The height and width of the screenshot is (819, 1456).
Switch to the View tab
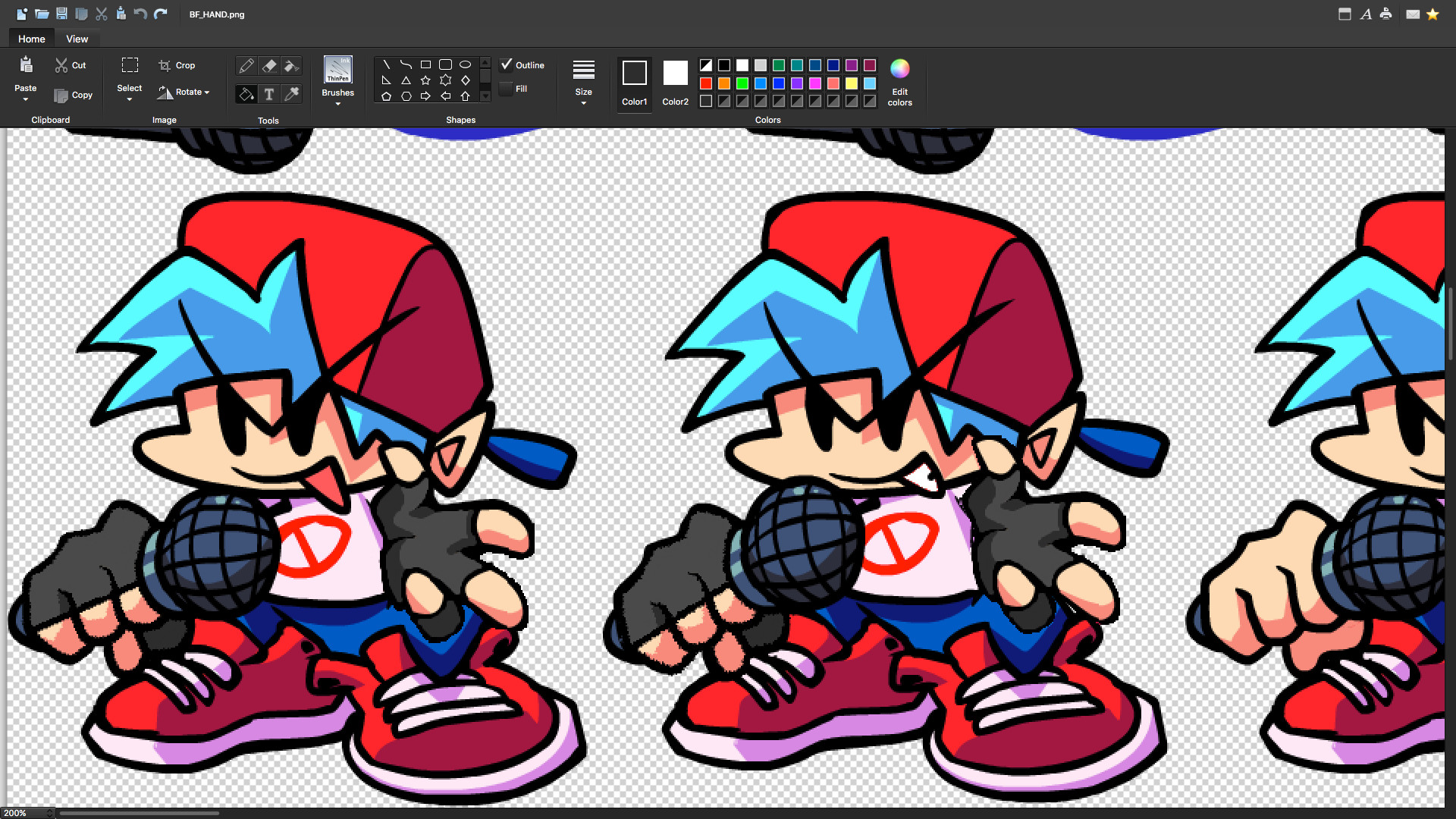tap(77, 39)
